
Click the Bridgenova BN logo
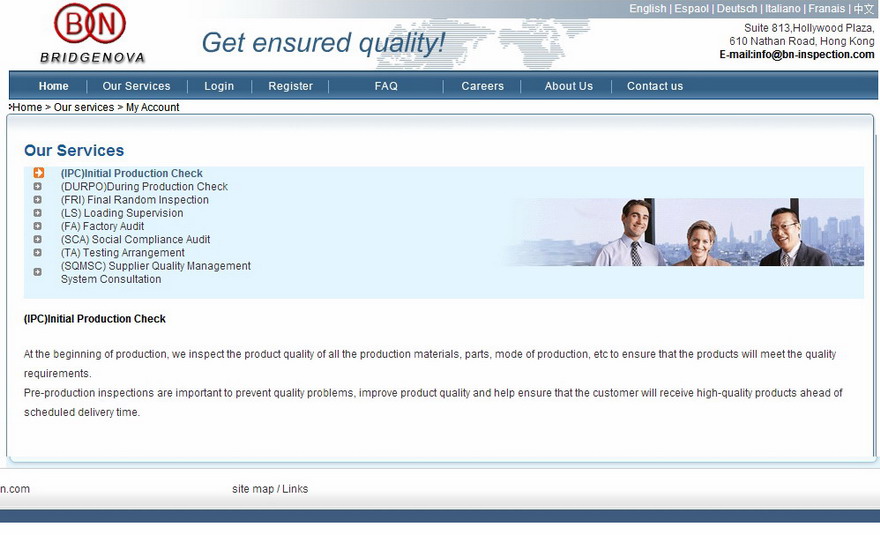(91, 33)
